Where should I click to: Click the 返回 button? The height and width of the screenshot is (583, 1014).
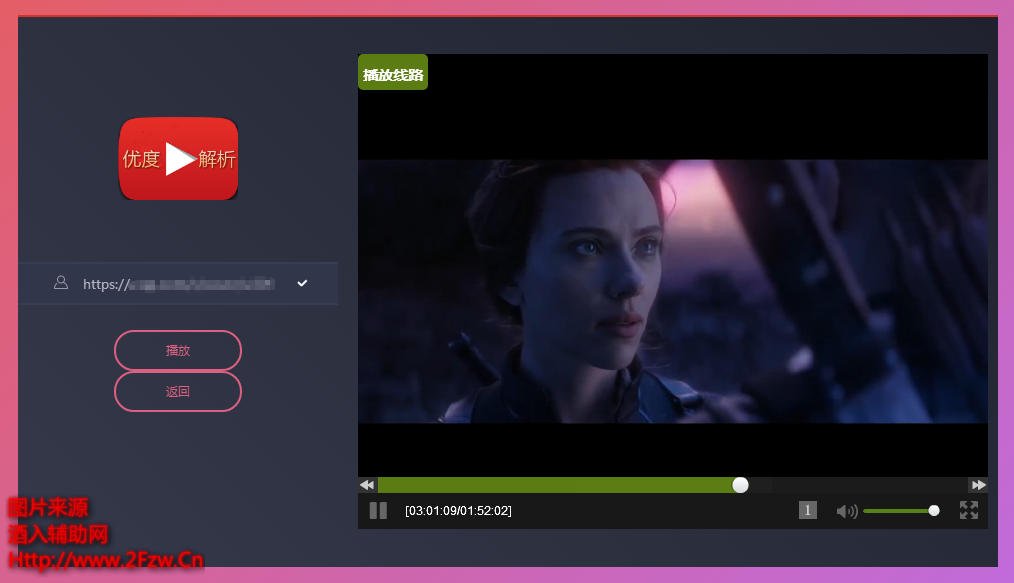point(178,392)
